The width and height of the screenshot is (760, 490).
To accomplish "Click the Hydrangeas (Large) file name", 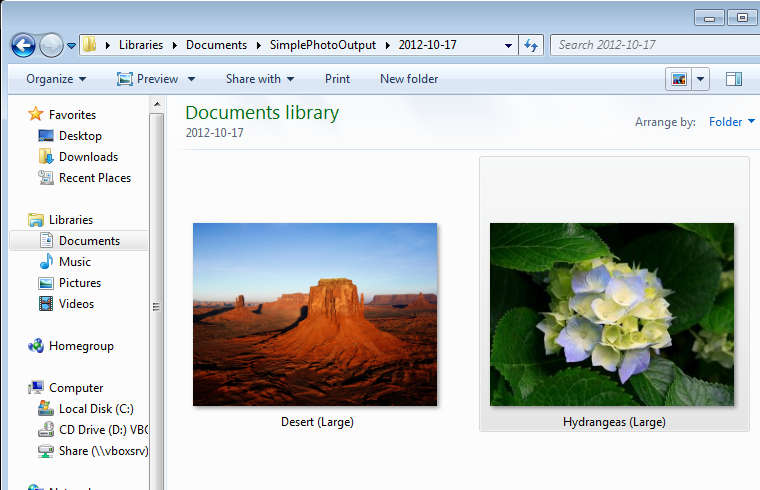I will click(x=614, y=422).
